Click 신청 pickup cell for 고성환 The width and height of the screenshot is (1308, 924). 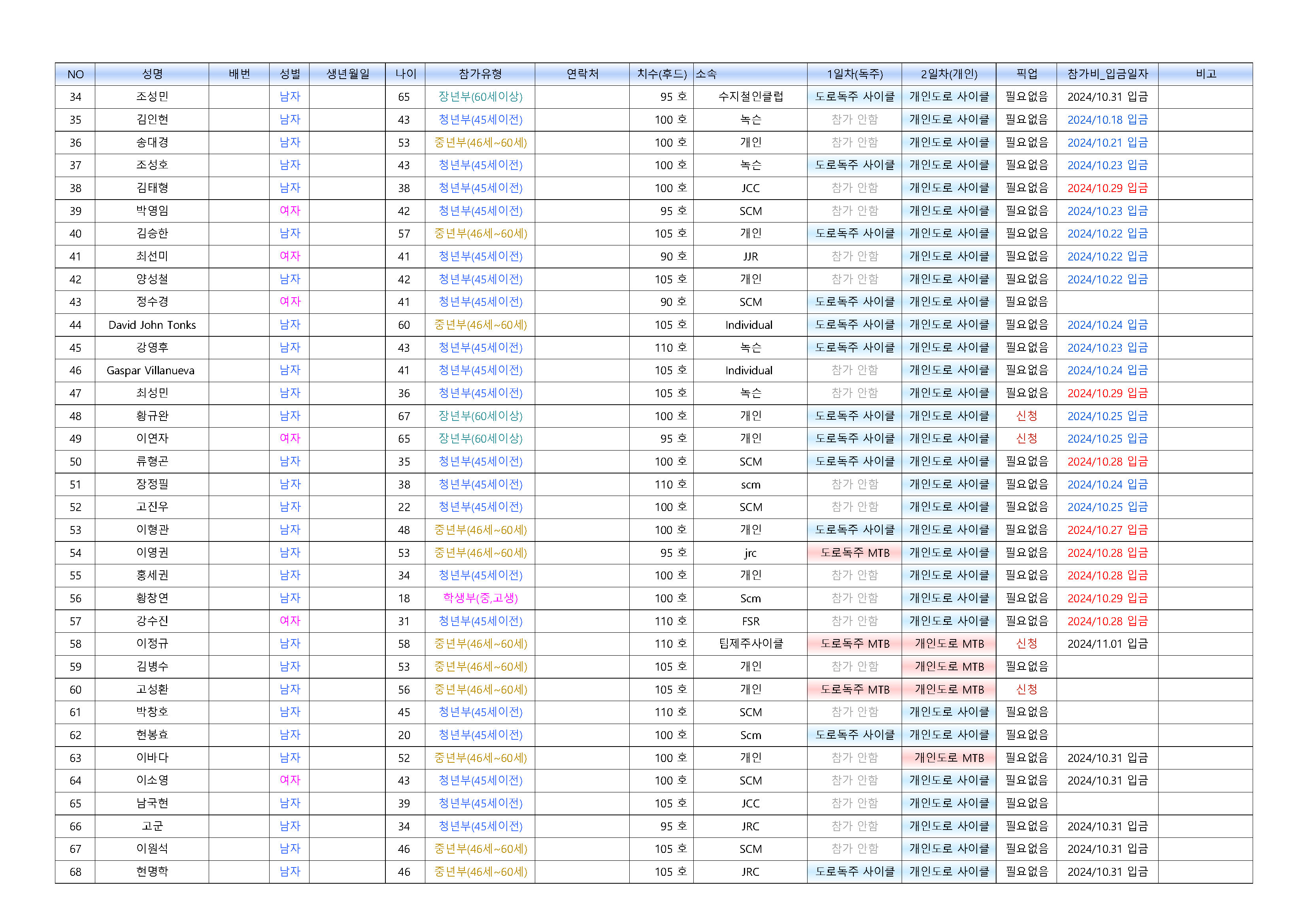pos(1027,689)
